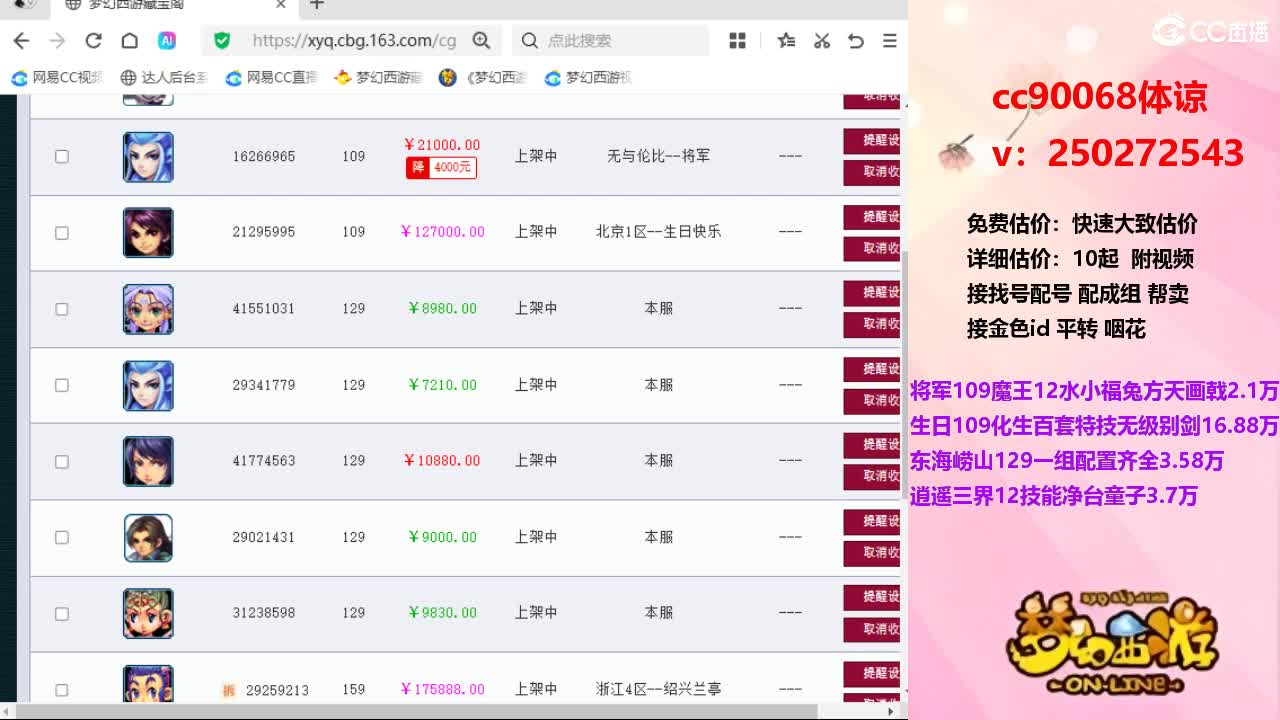Click the price ¥175888.00
Screen dimensions: 1280x720
click(442, 690)
